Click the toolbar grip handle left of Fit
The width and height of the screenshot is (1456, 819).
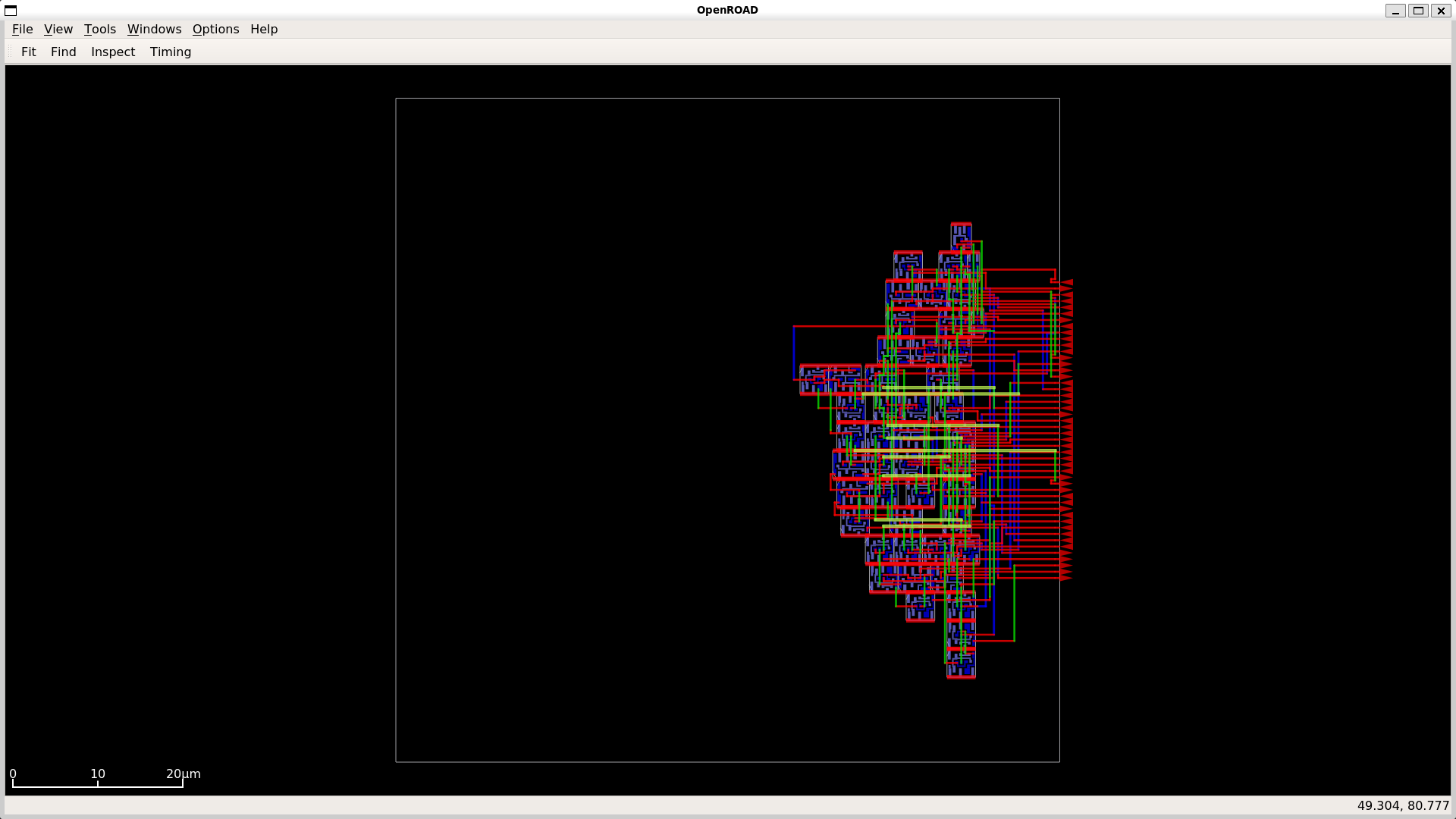pyautogui.click(x=10, y=52)
